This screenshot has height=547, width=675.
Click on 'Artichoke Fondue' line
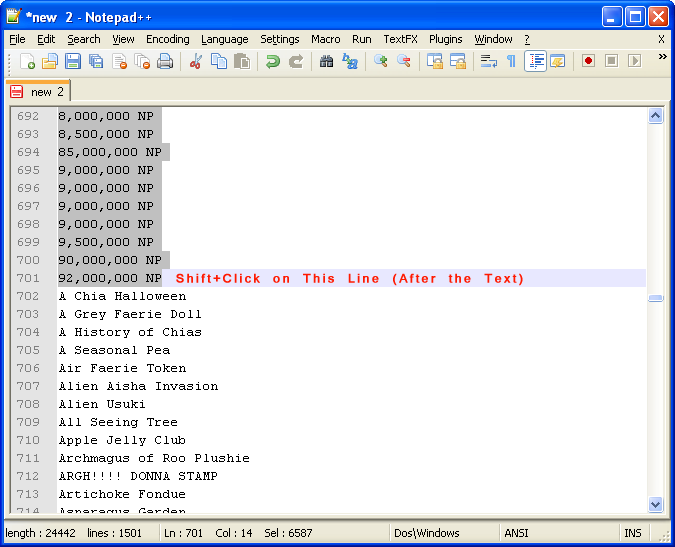pos(122,494)
